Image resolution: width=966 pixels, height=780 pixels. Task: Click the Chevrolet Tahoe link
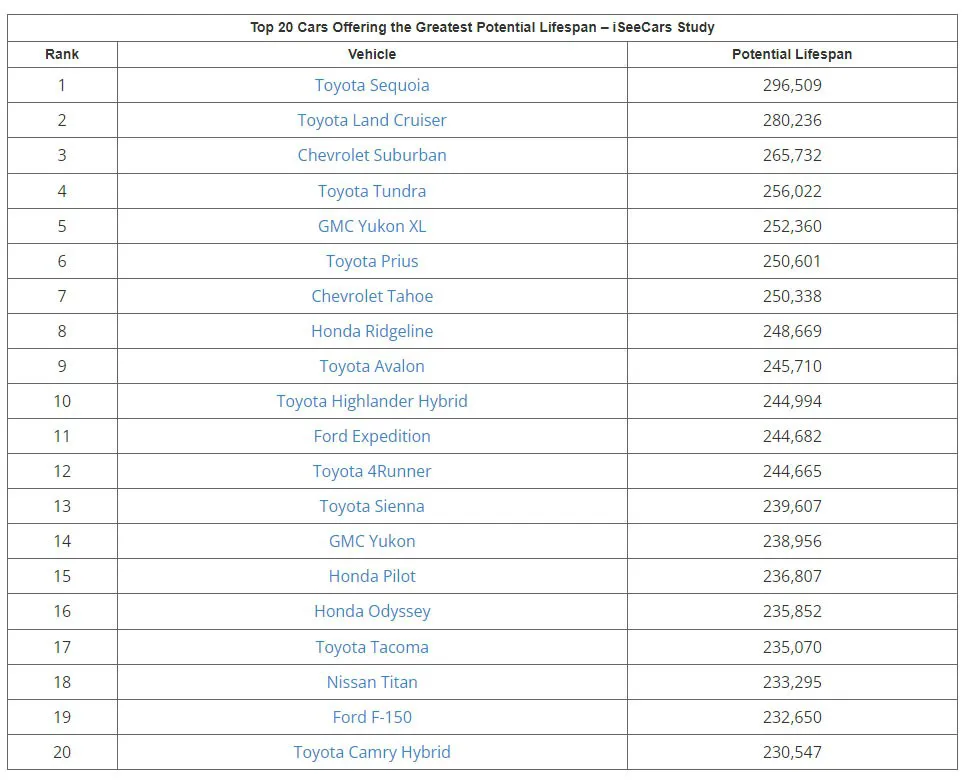coord(372,296)
